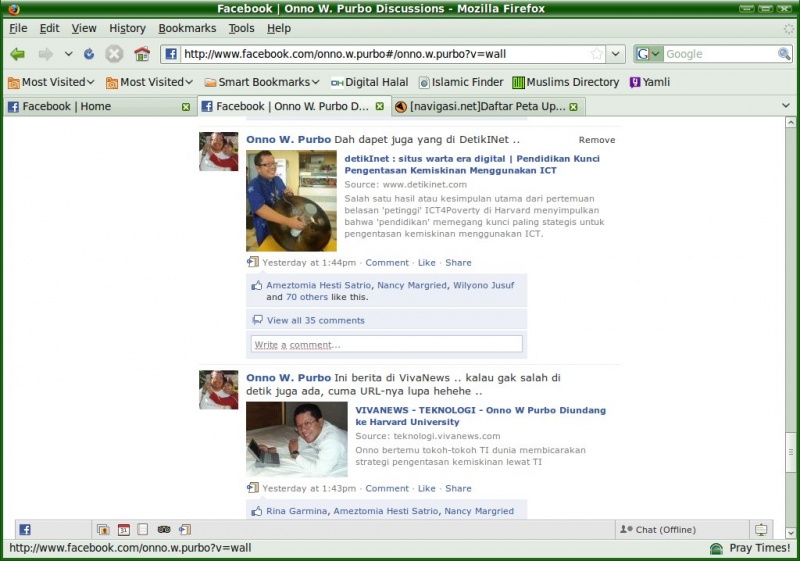Click the Facebook icon in the bottom bar
800x561 pixels.
coord(25,529)
